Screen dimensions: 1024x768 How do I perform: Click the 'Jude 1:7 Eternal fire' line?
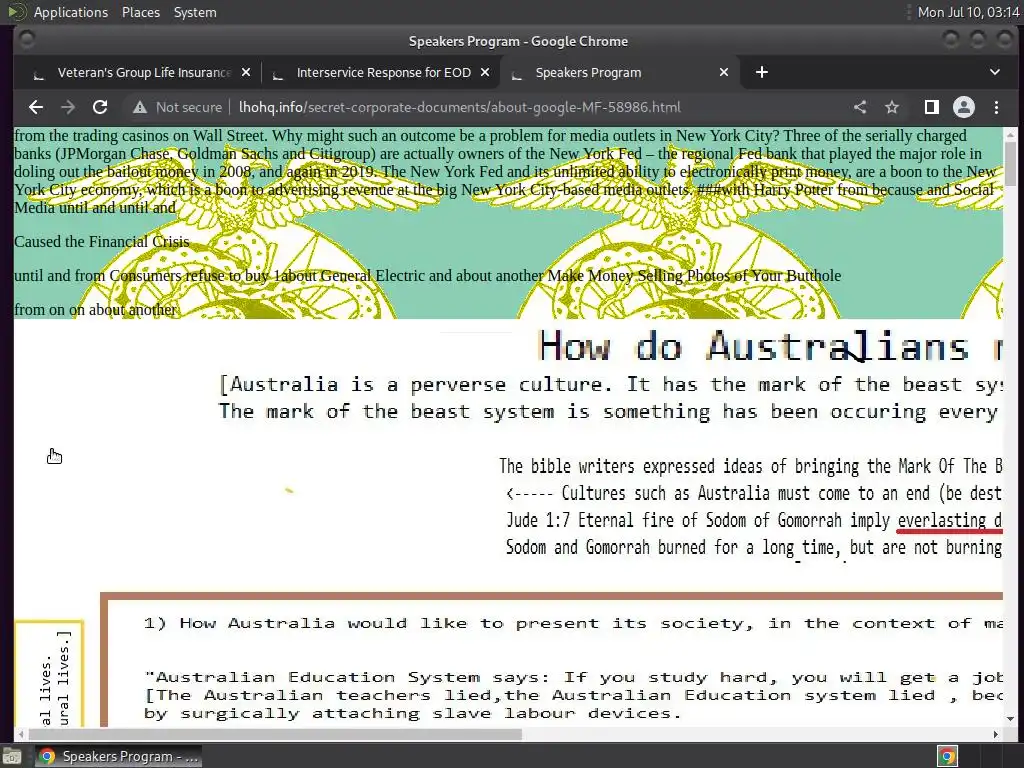[x=754, y=520]
